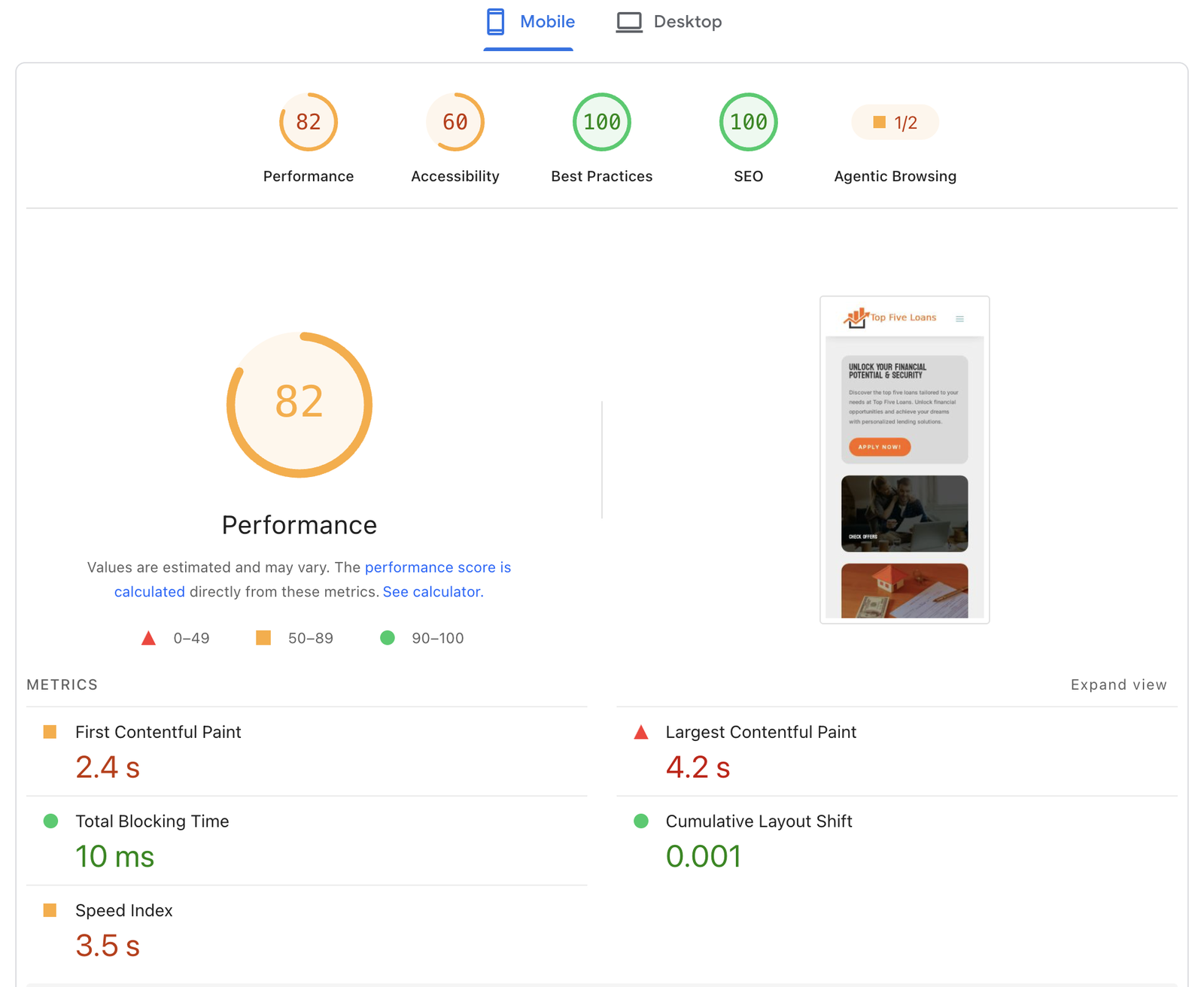Click the Best Practices category label

click(602, 176)
